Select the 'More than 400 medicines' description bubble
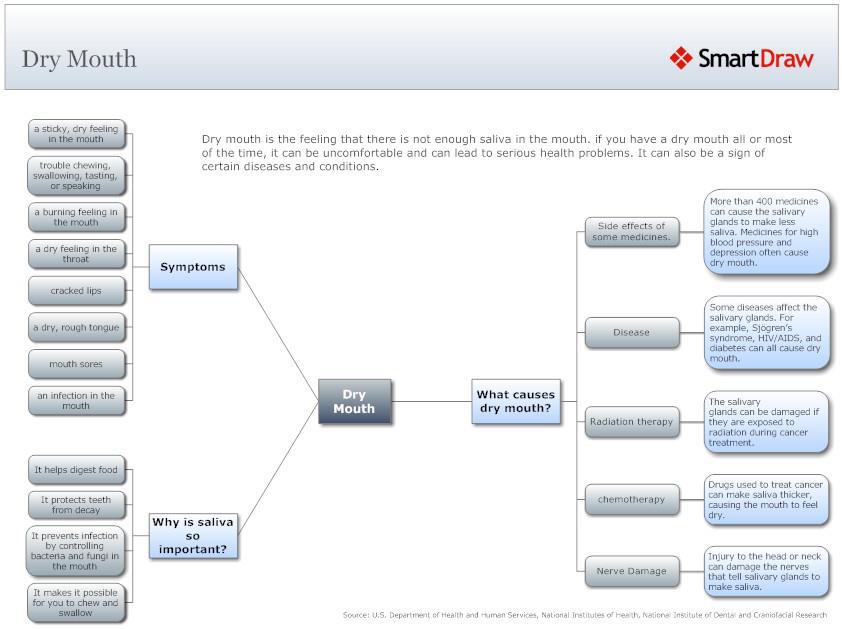This screenshot has height=629, width=842. 766,232
